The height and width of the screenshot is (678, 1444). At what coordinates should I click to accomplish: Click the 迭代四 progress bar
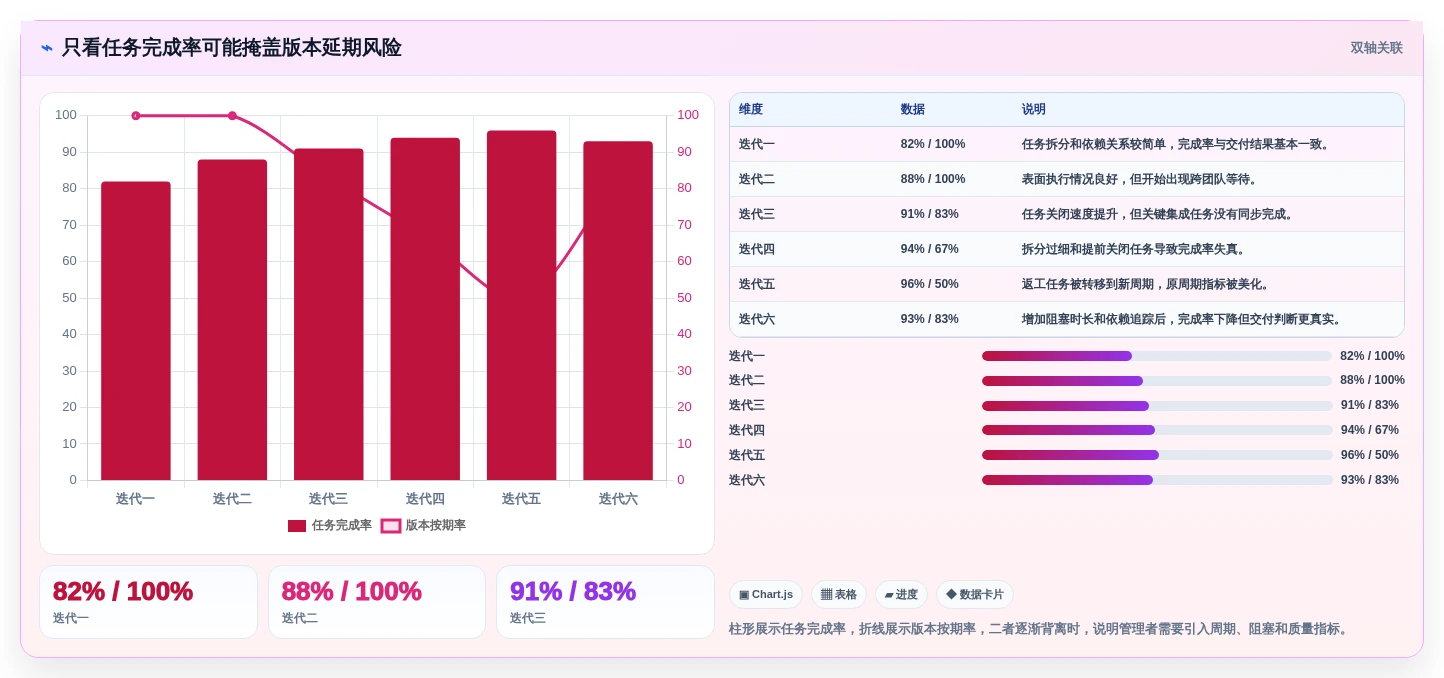tap(1157, 430)
